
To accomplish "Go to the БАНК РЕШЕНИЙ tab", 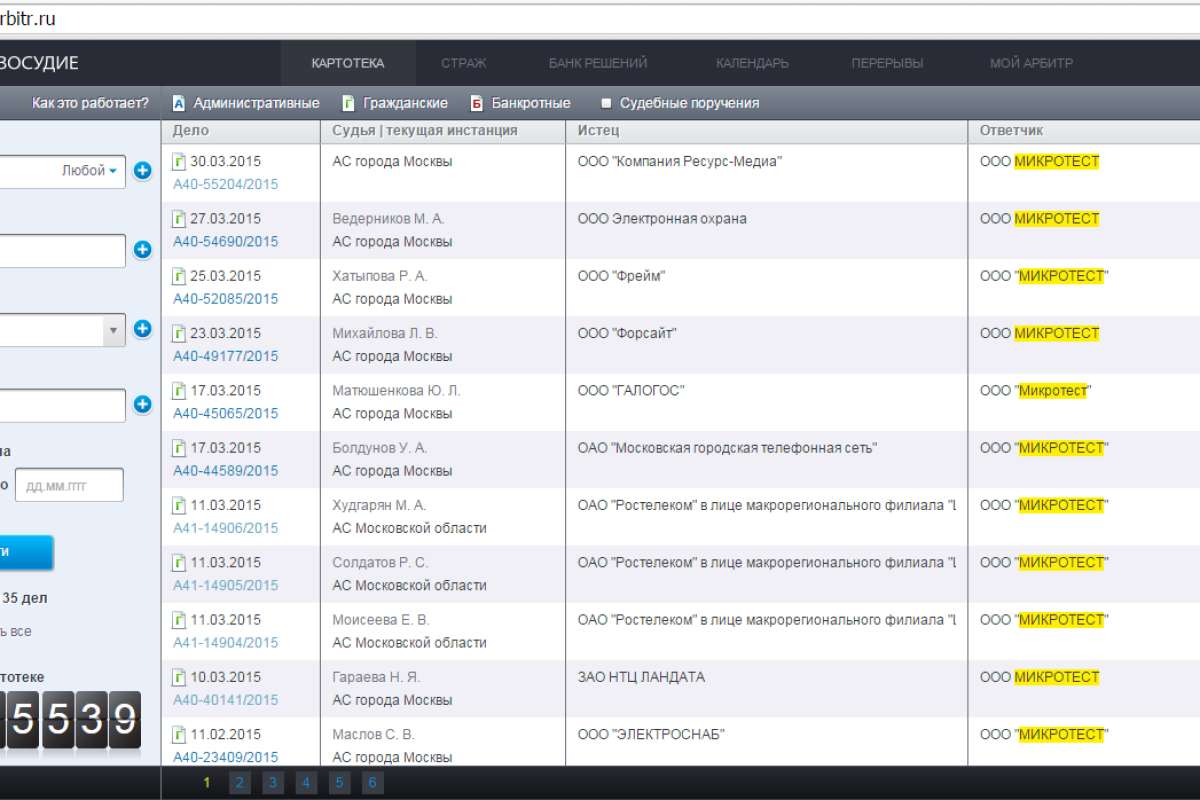I will click(x=598, y=63).
